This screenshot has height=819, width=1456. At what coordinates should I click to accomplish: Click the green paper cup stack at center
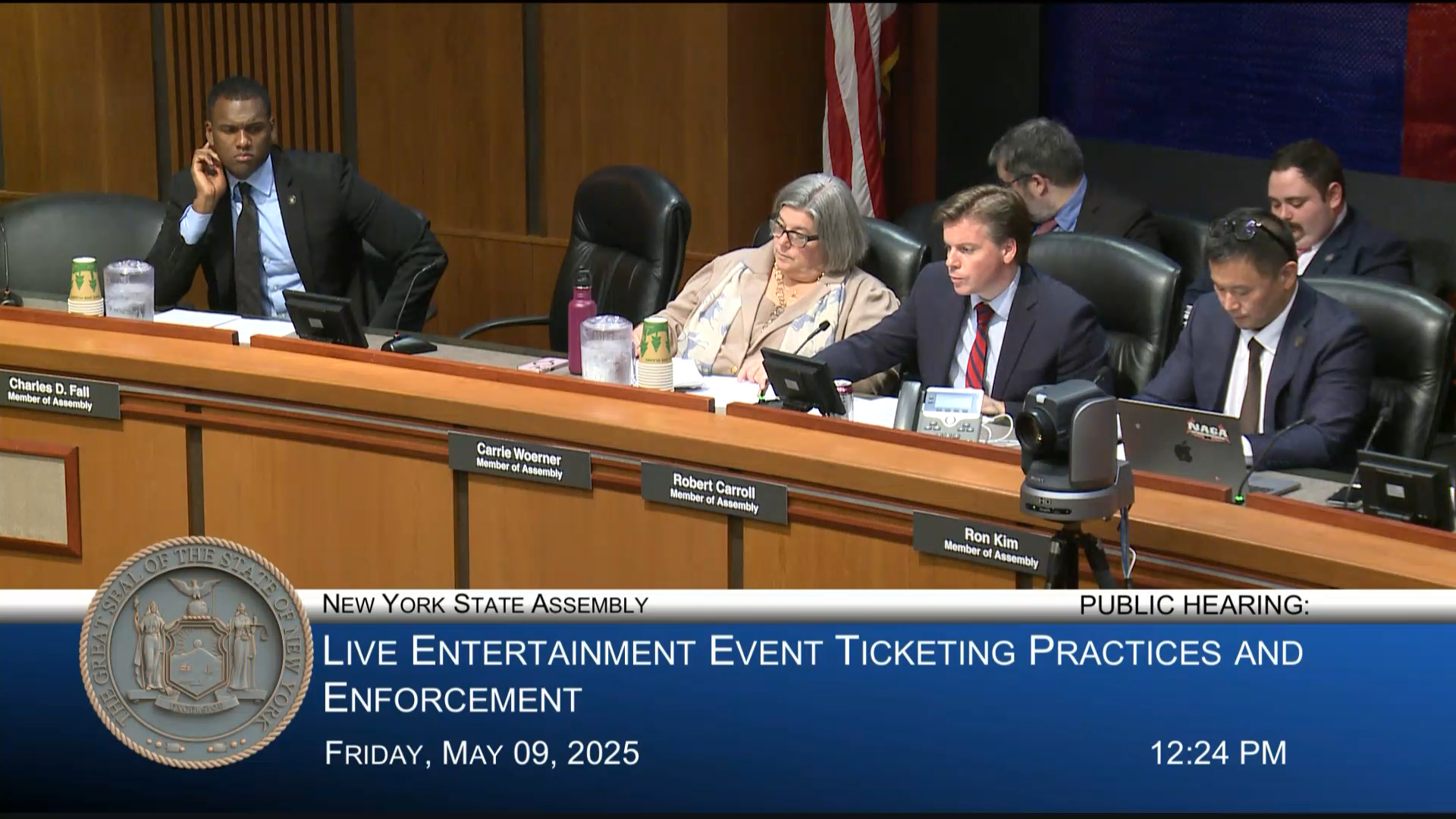click(655, 353)
